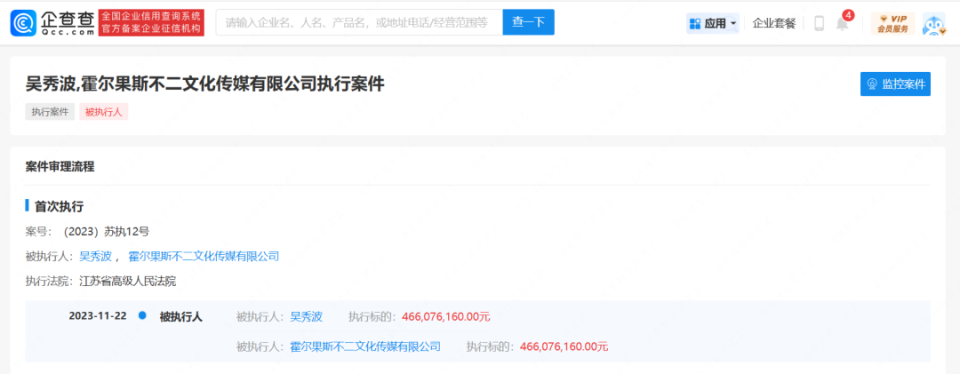The image size is (960, 374).
Task: Open 吴秀波 link beside 案号 section
Action: [x=96, y=256]
